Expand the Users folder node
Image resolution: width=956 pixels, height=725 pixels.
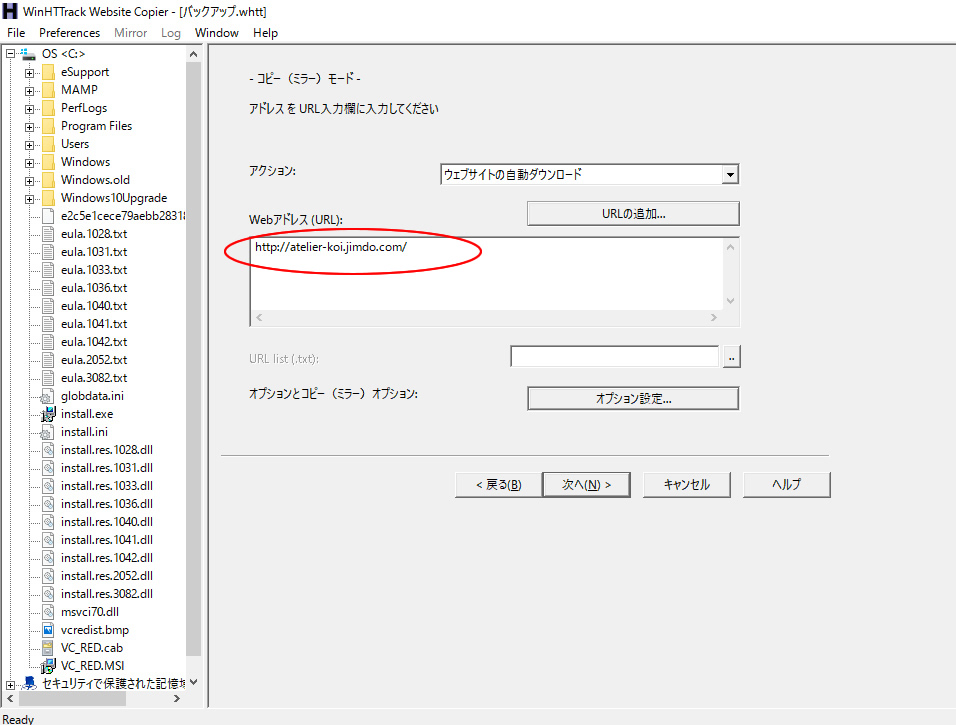click(x=28, y=143)
